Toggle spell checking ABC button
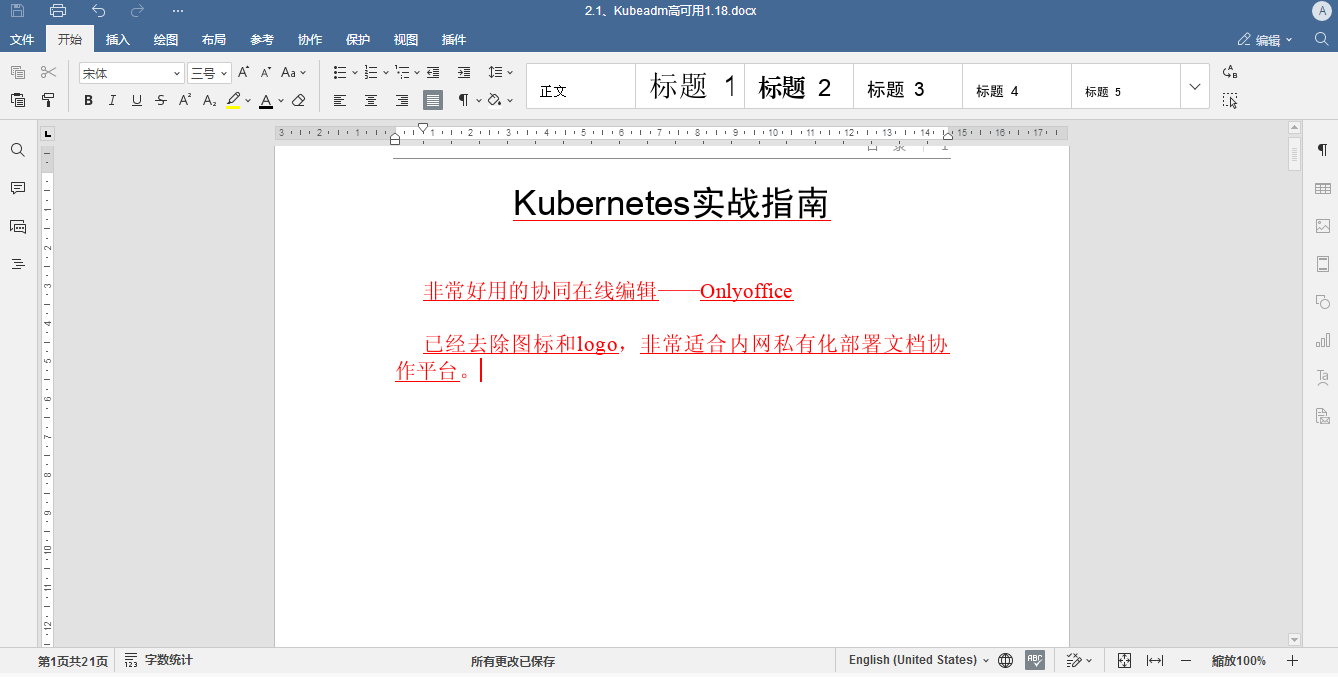Image resolution: width=1338 pixels, height=677 pixels. click(1035, 661)
